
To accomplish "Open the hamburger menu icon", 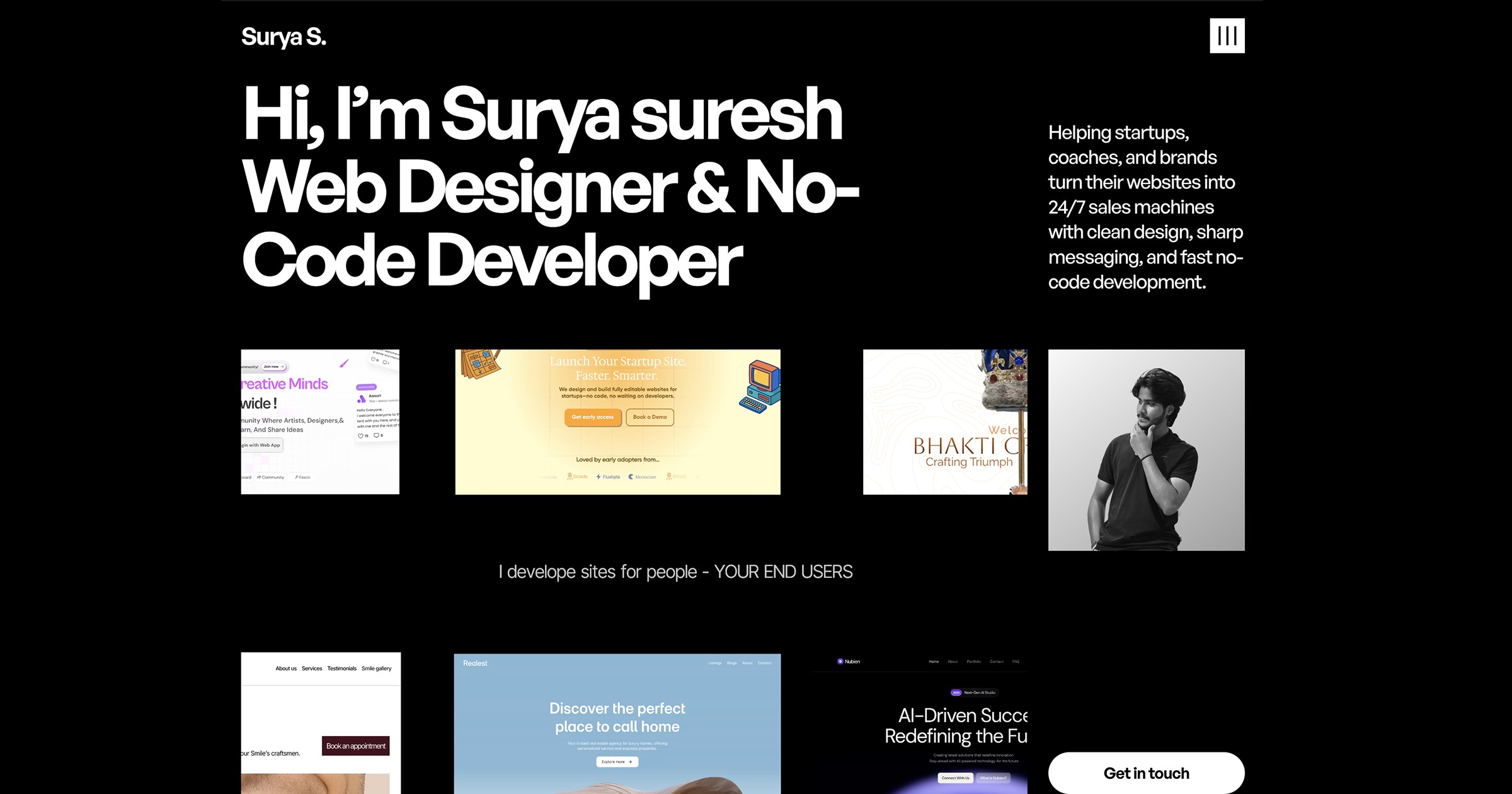I will click(x=1227, y=36).
